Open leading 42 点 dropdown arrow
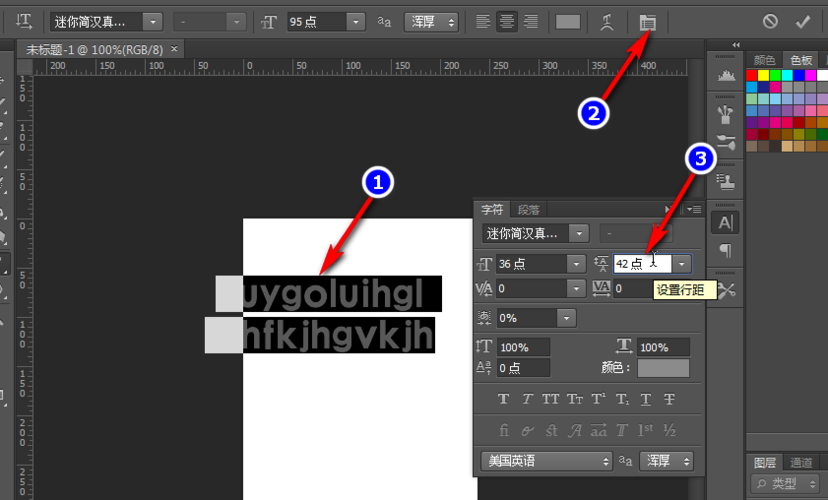The height and width of the screenshot is (500, 828). (682, 263)
